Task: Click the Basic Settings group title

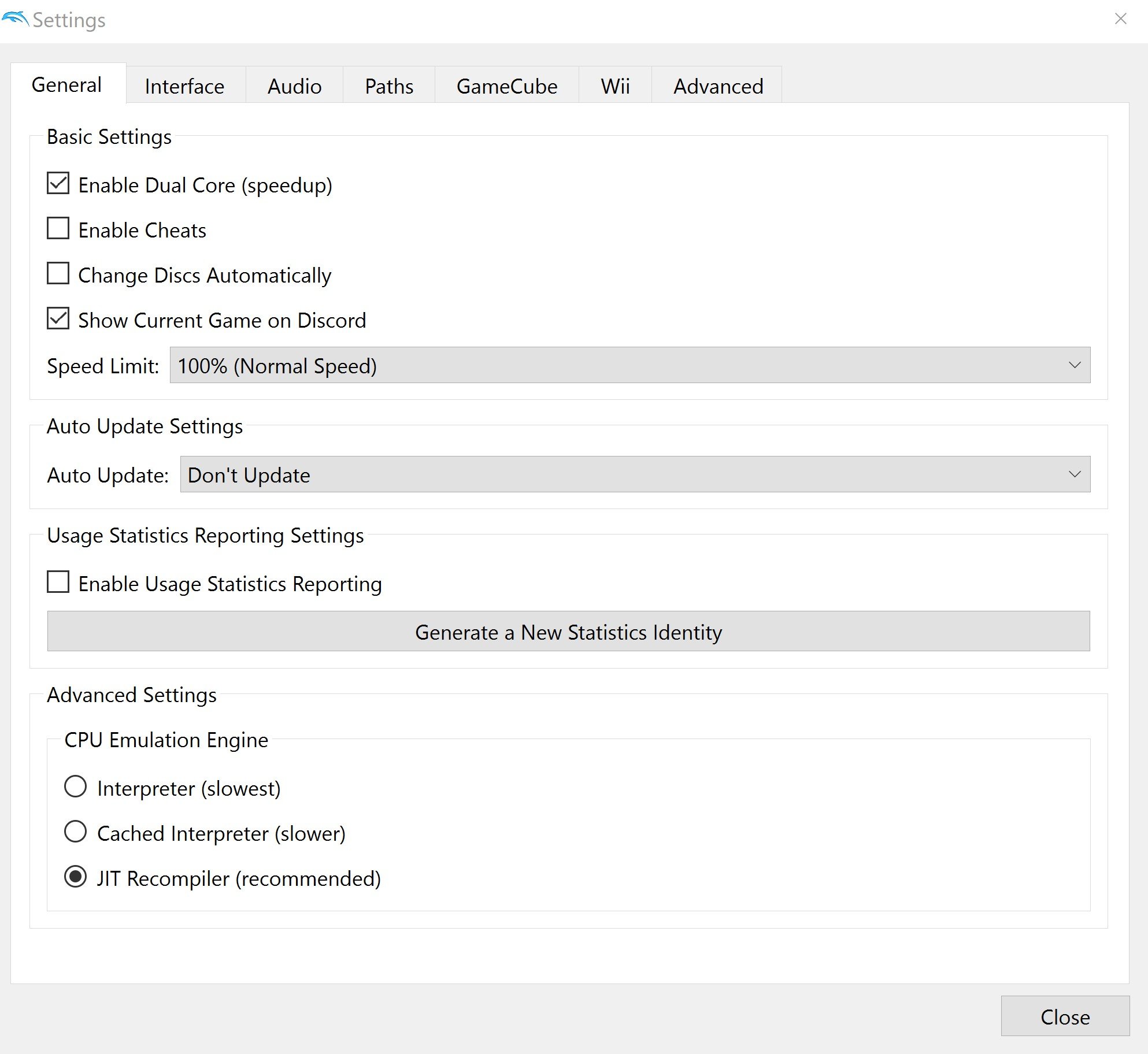Action: [x=109, y=137]
